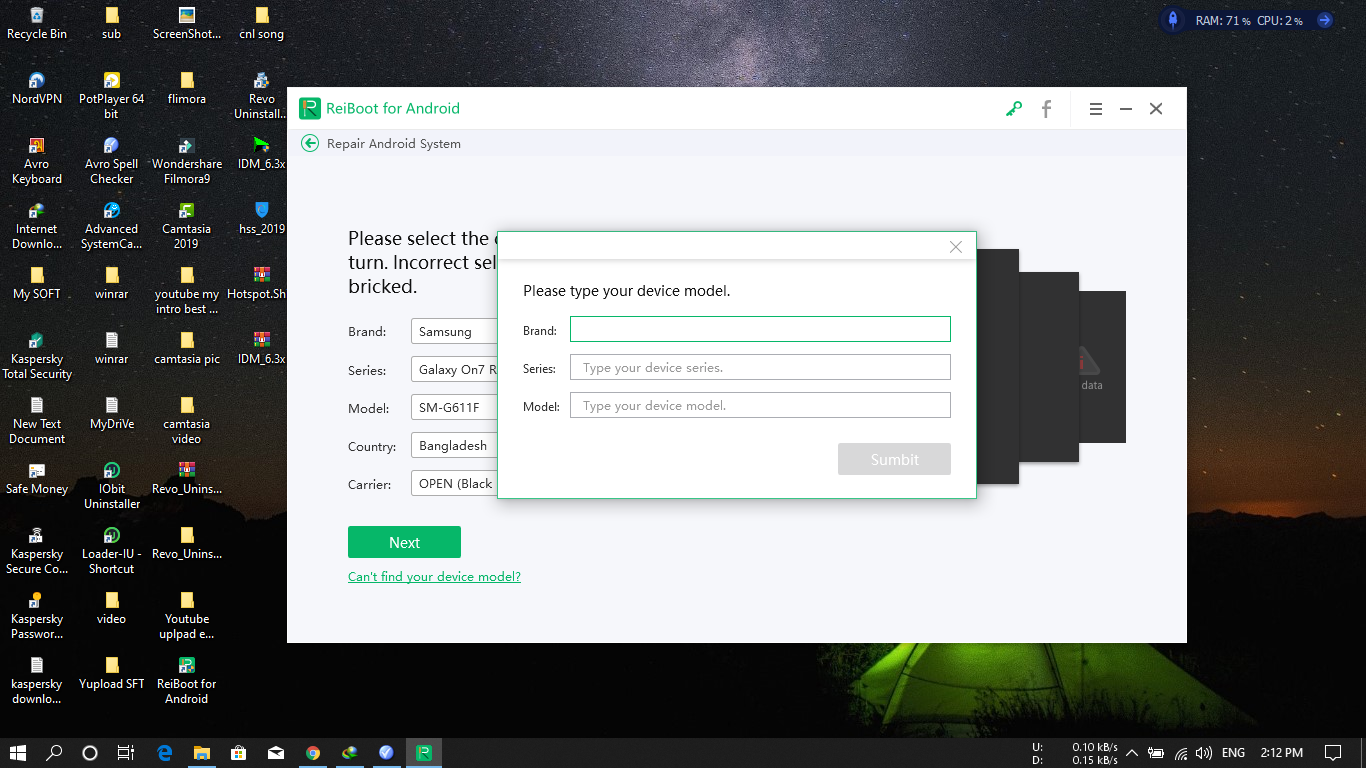This screenshot has width=1366, height=768.
Task: Open File Explorer from the taskbar
Action: pyautogui.click(x=202, y=752)
